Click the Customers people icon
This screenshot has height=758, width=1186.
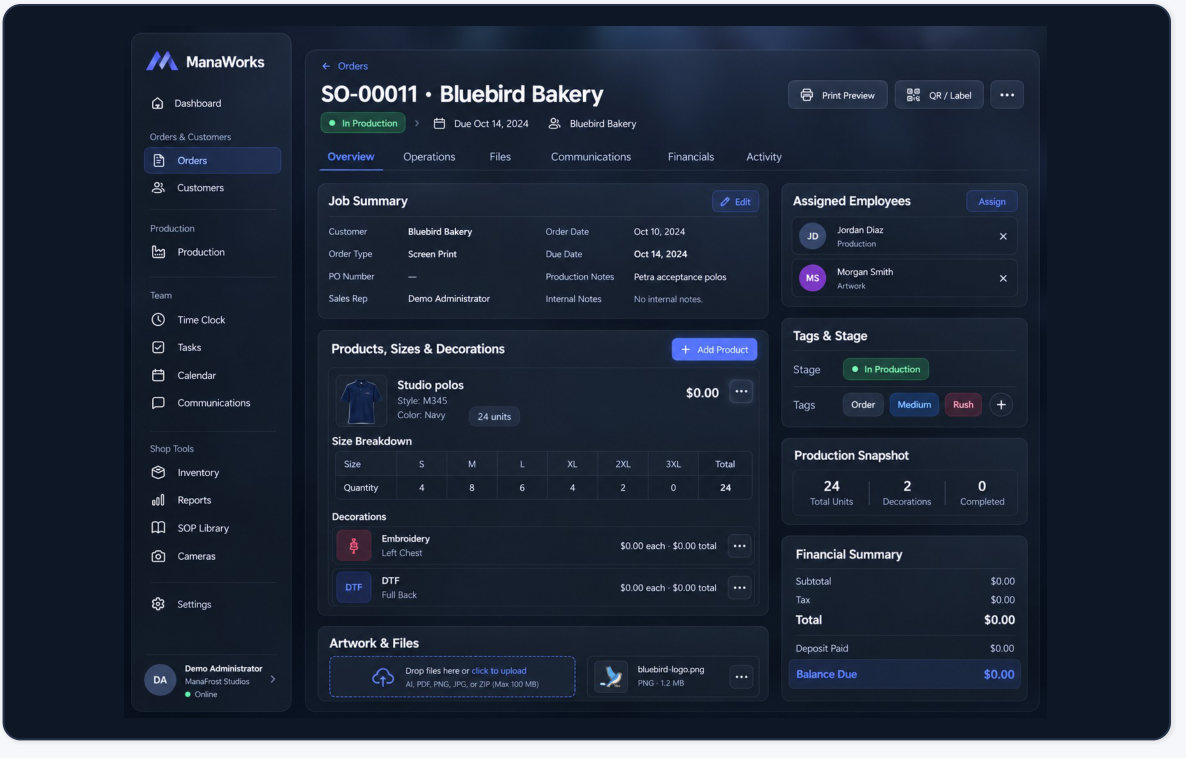pos(158,188)
